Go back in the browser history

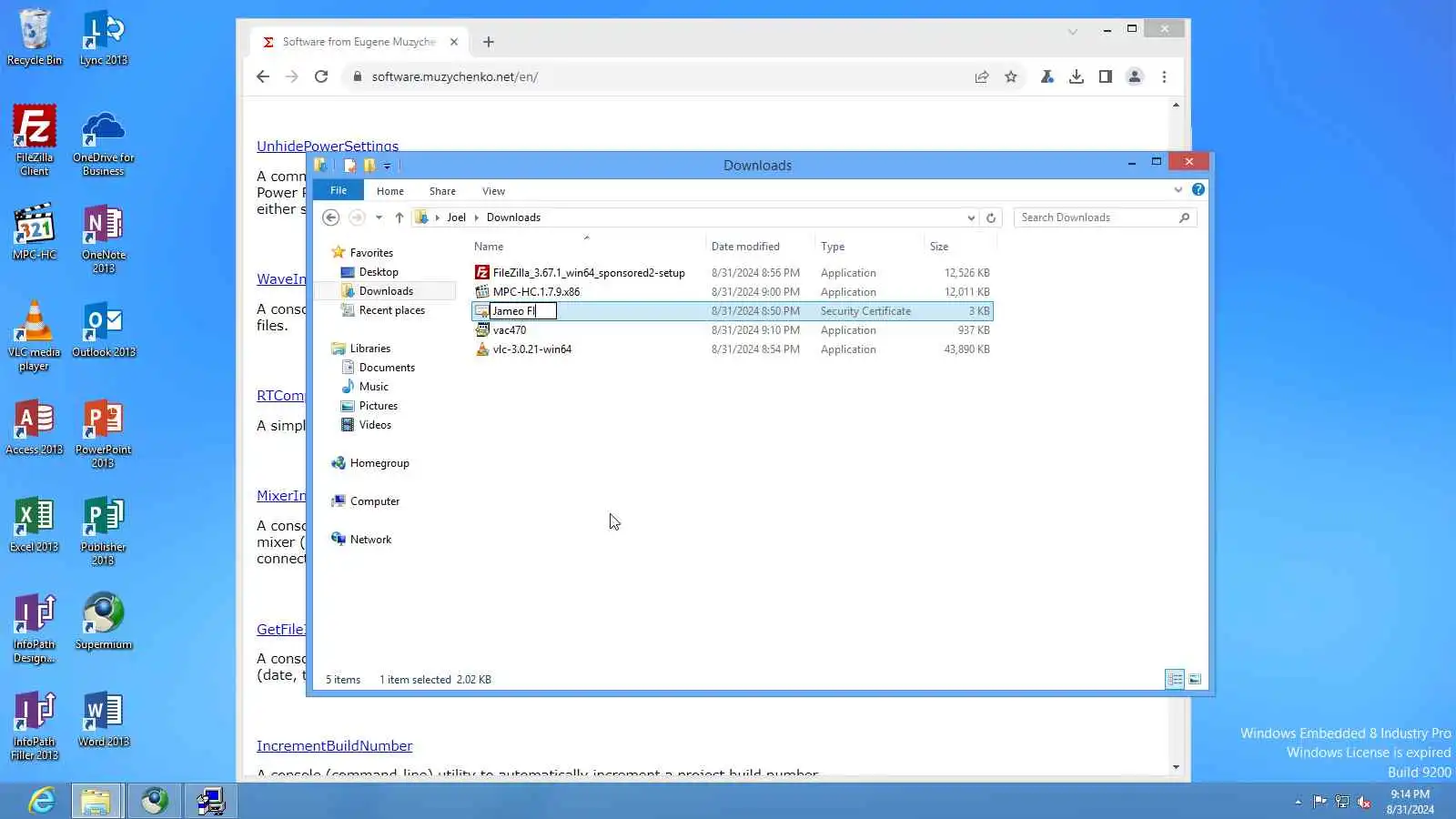[263, 76]
